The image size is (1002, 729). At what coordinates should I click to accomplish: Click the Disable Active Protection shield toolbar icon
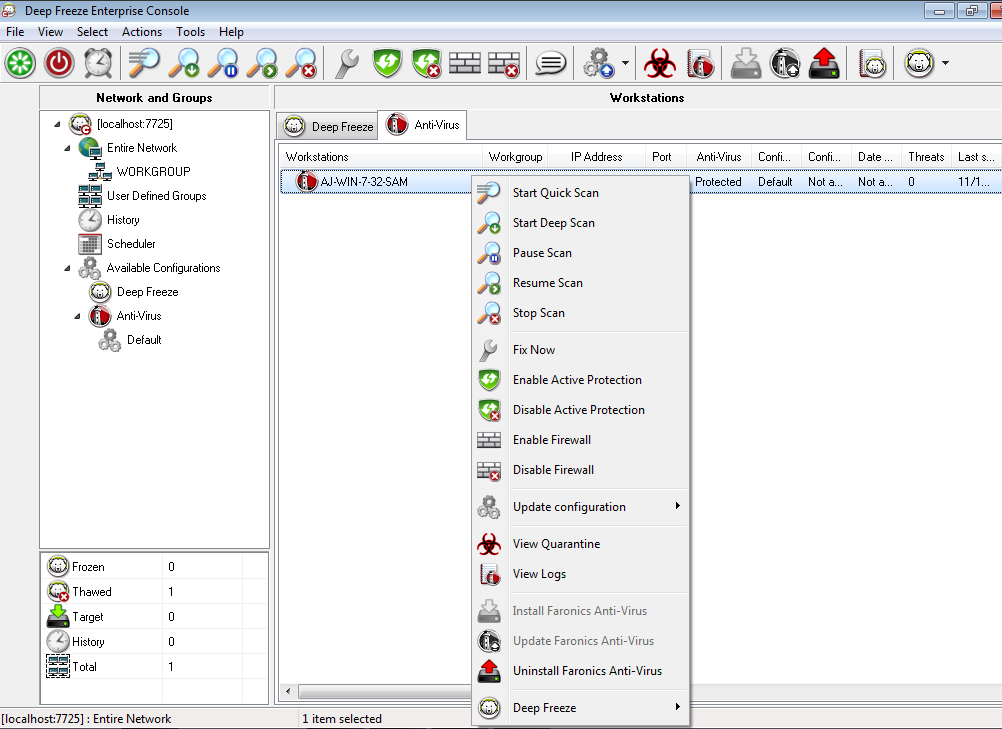point(426,63)
